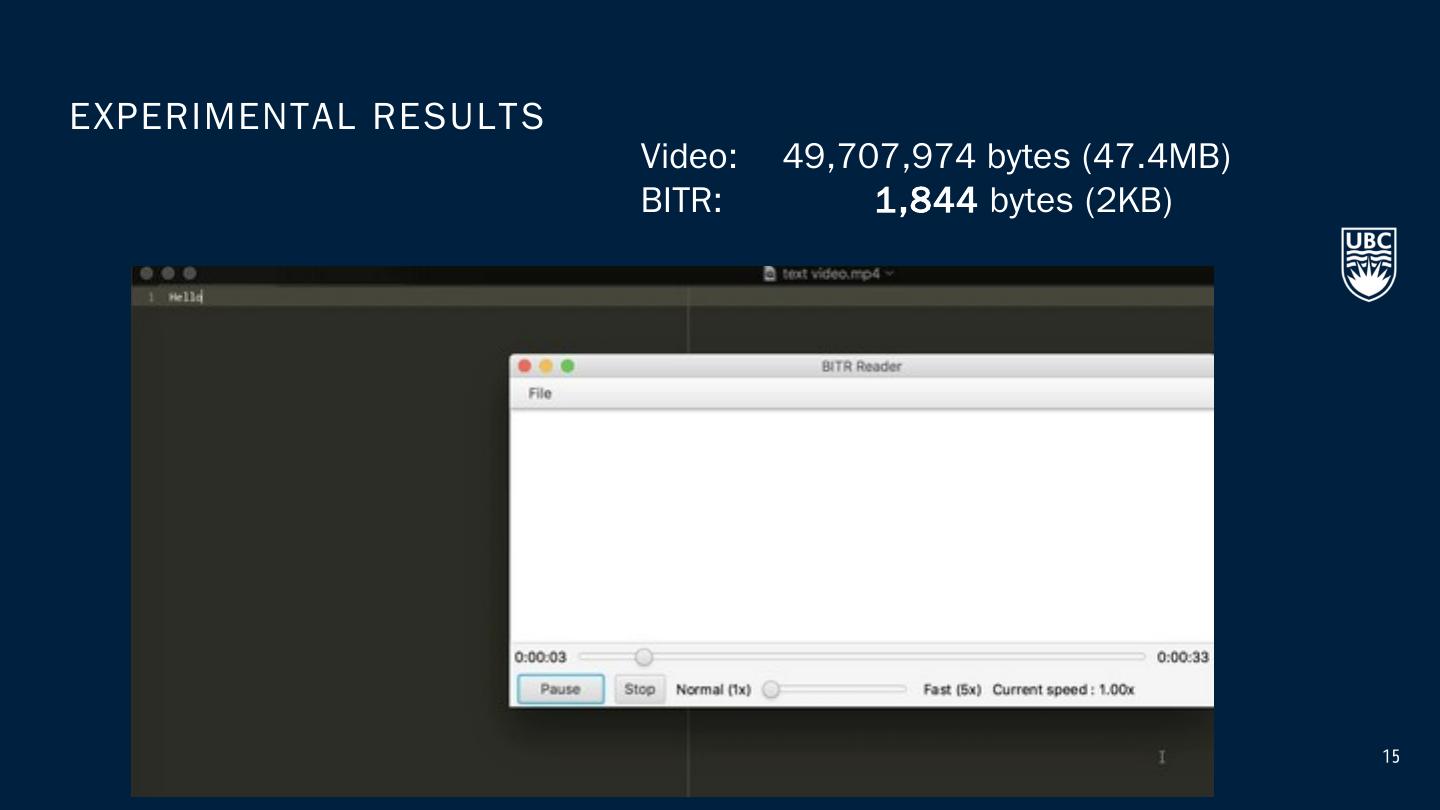Image resolution: width=1440 pixels, height=810 pixels.
Task: Click the speed slider track near Fast (5x)
Action: click(x=895, y=689)
